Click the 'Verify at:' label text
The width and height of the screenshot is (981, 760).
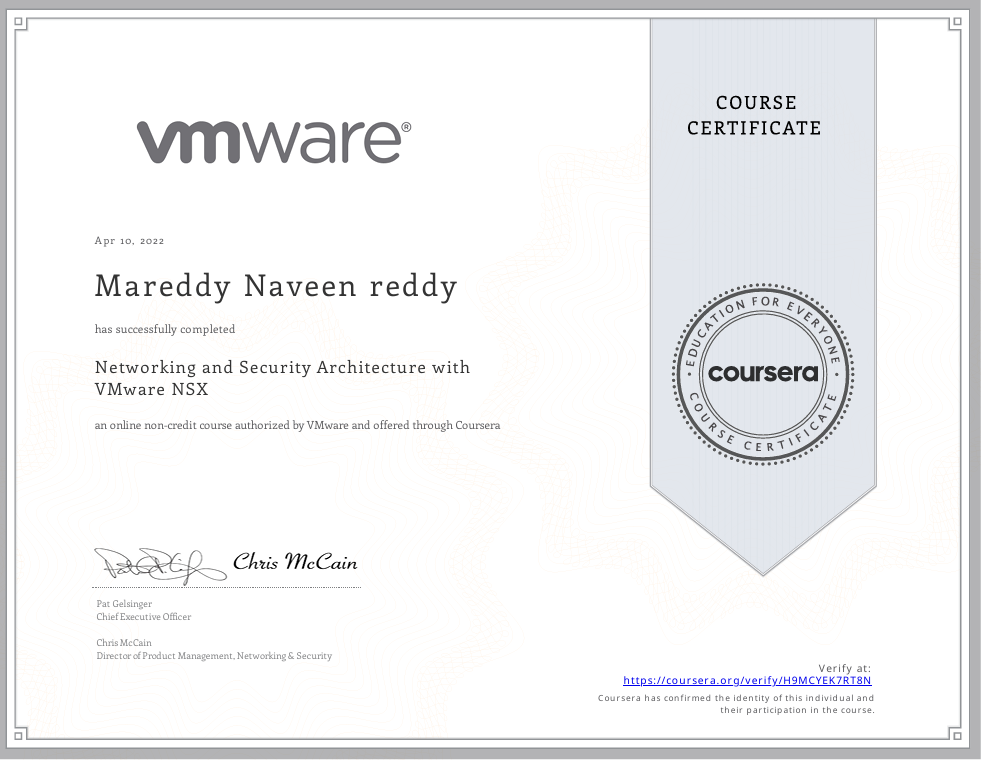tap(845, 667)
